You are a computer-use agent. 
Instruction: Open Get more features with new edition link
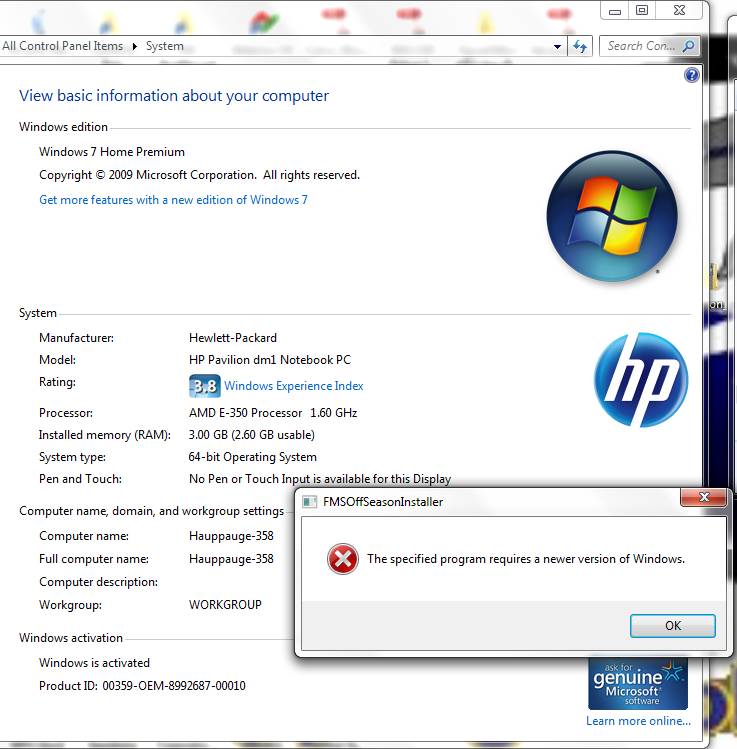[x=173, y=200]
